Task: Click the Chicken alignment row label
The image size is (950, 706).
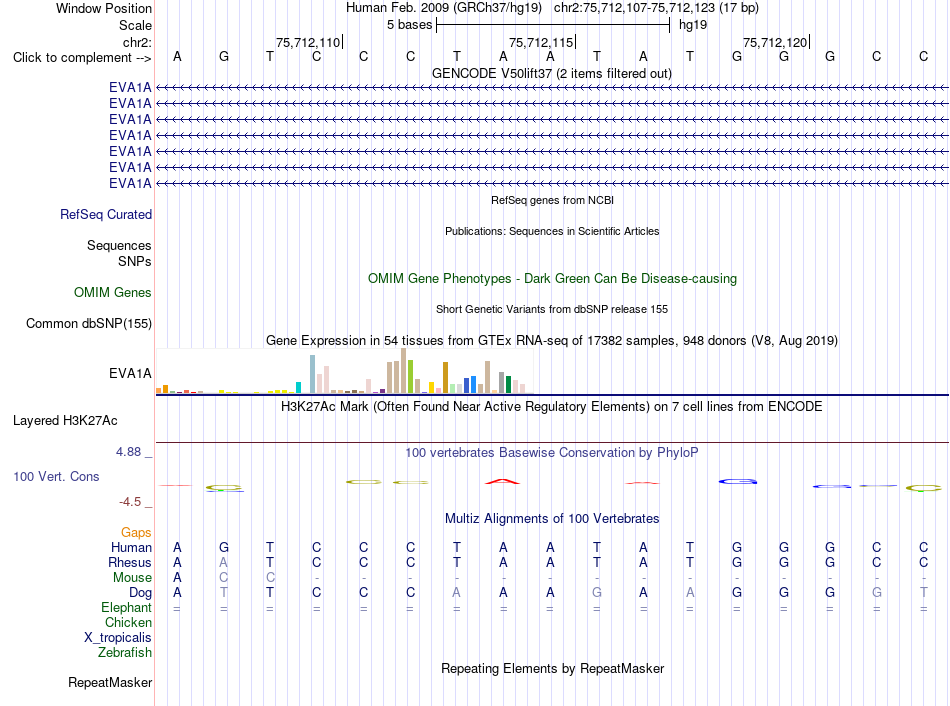Action: coord(128,623)
